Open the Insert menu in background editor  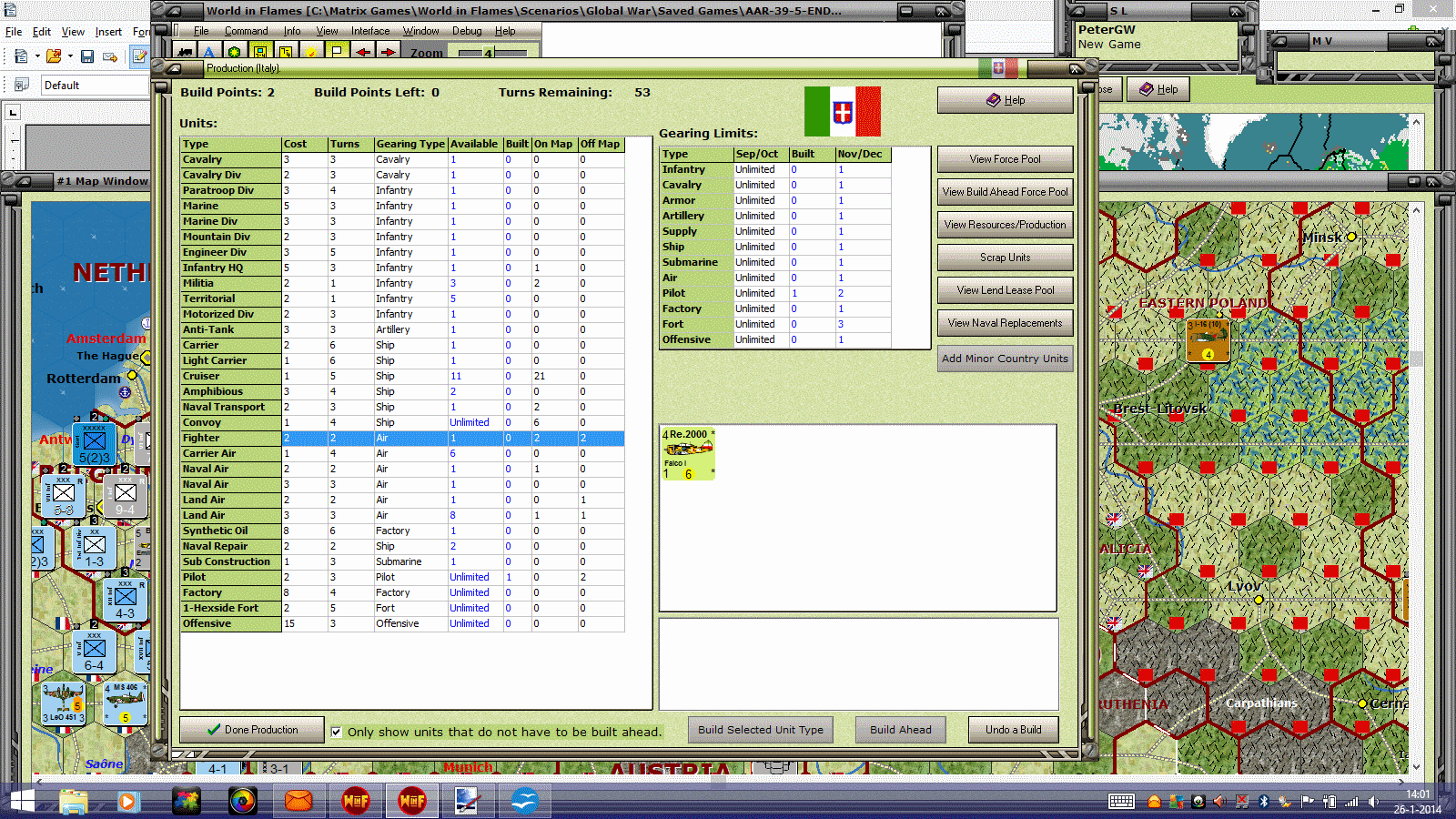tap(108, 32)
